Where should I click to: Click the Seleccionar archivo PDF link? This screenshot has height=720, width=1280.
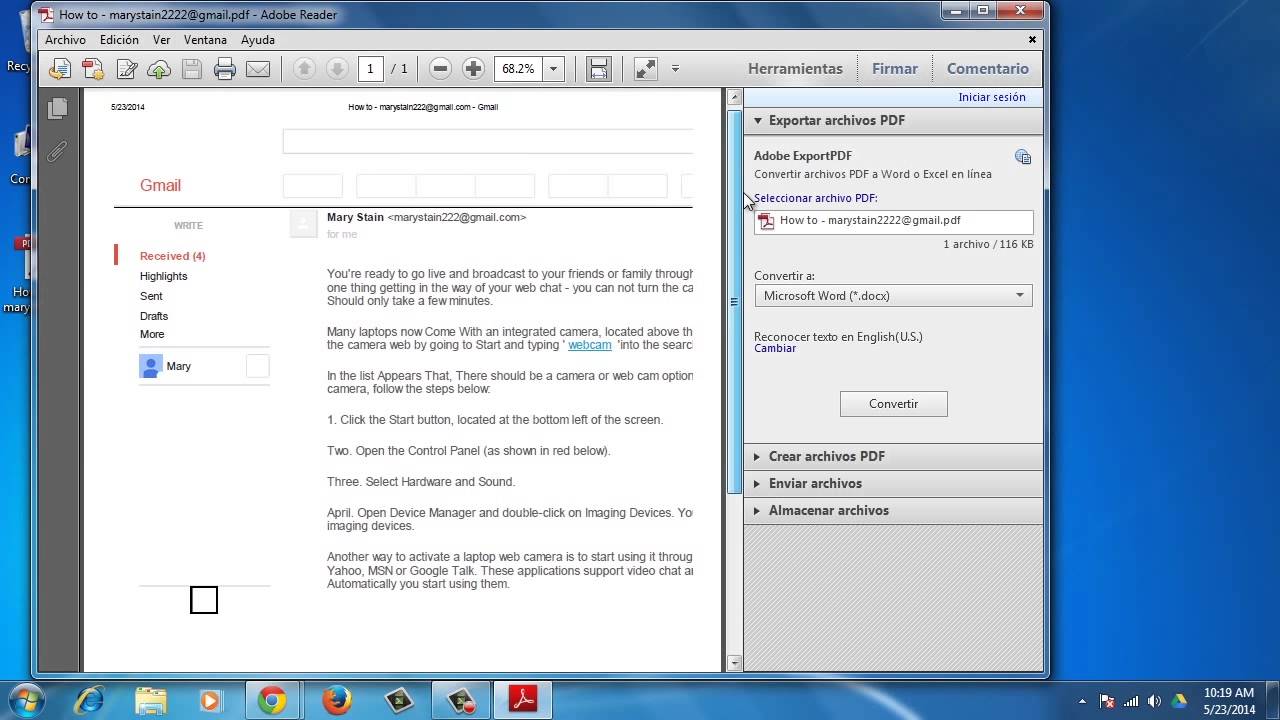[816, 198]
